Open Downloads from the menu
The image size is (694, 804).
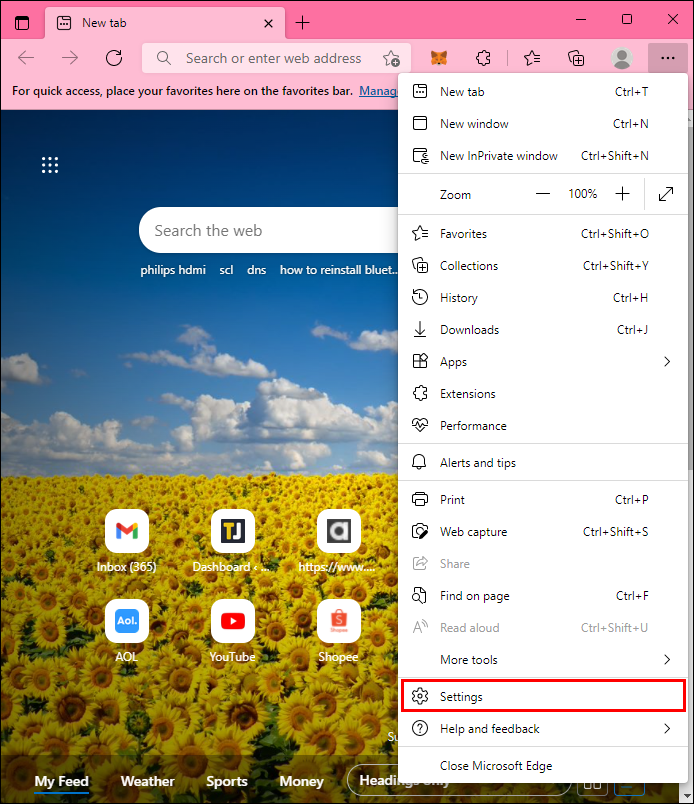click(543, 330)
